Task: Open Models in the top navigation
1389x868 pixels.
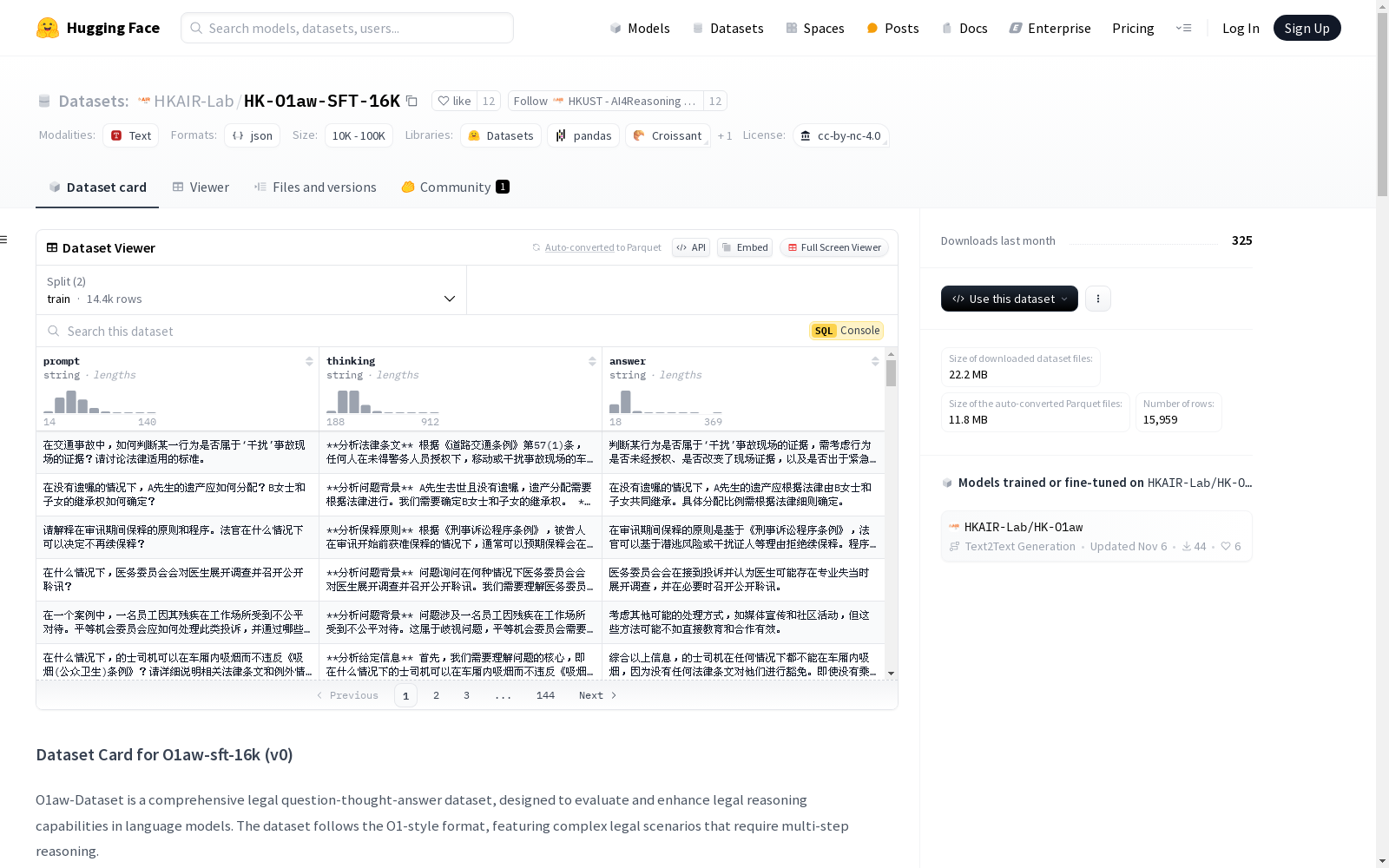Action: tap(640, 28)
